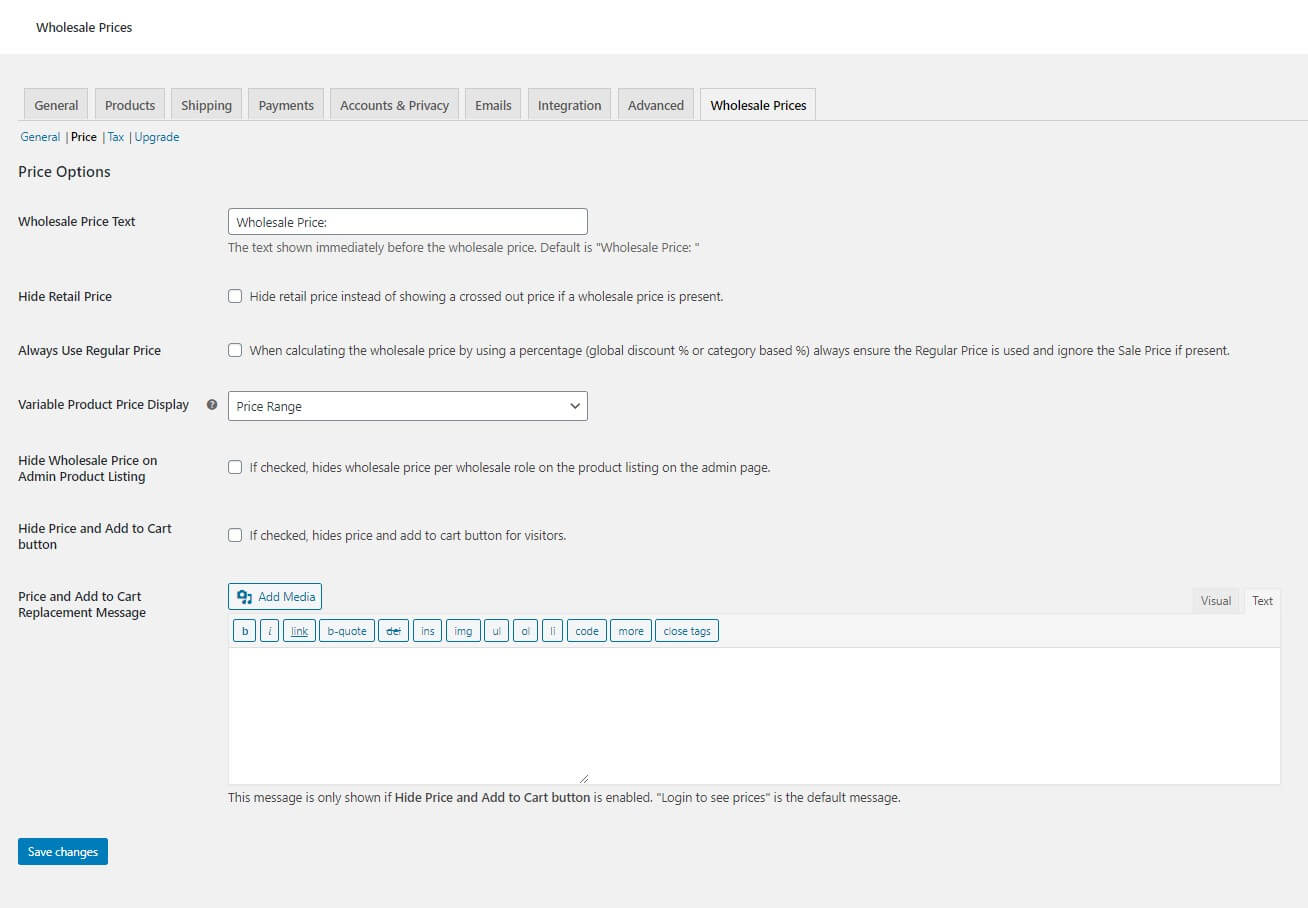The height and width of the screenshot is (908, 1308).
Task: Toggle Hide Wholesale Price on Admin Listing
Action: click(235, 467)
